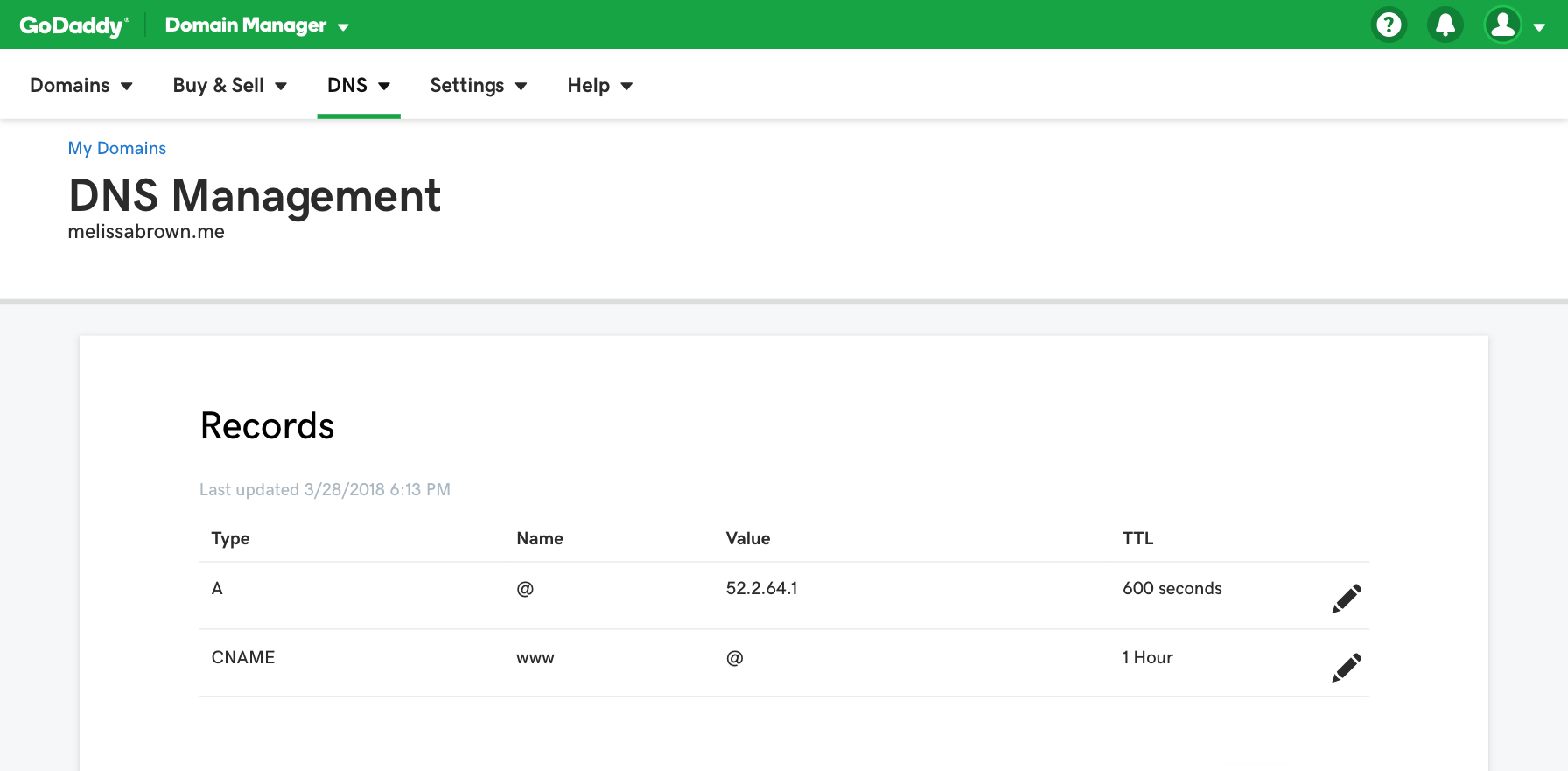
Task: Edit the CNAME record with pencil icon
Action: tap(1347, 668)
